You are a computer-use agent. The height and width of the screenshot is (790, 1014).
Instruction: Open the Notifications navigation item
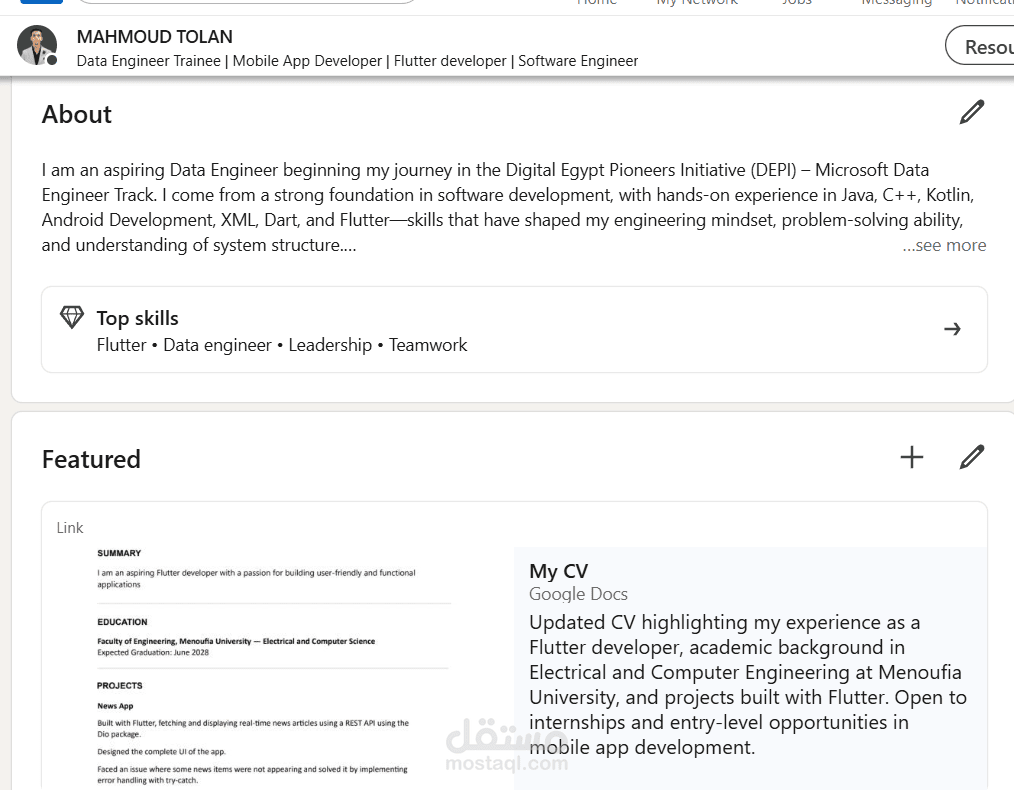(984, 3)
